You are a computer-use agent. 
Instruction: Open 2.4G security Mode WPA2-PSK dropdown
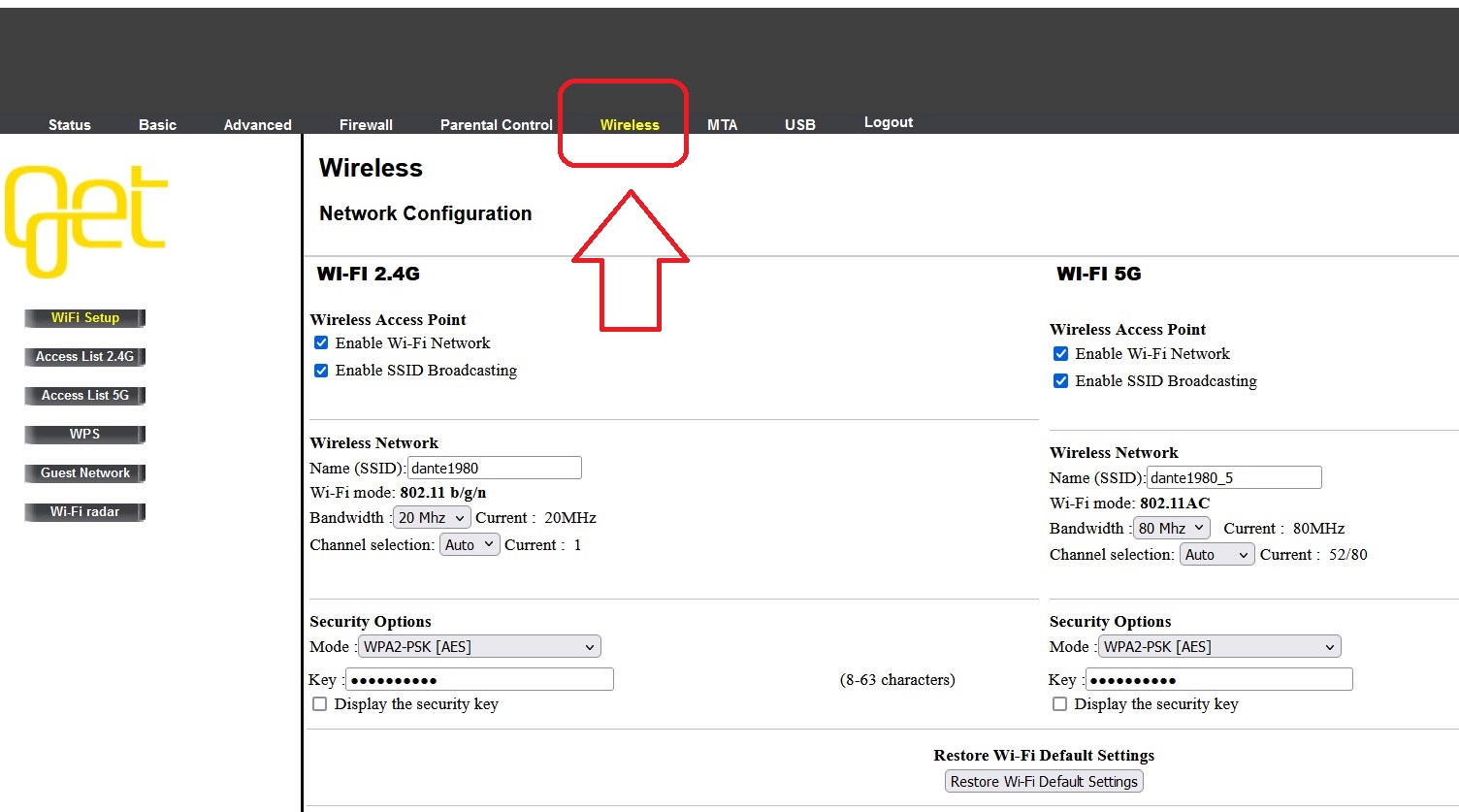pos(479,647)
